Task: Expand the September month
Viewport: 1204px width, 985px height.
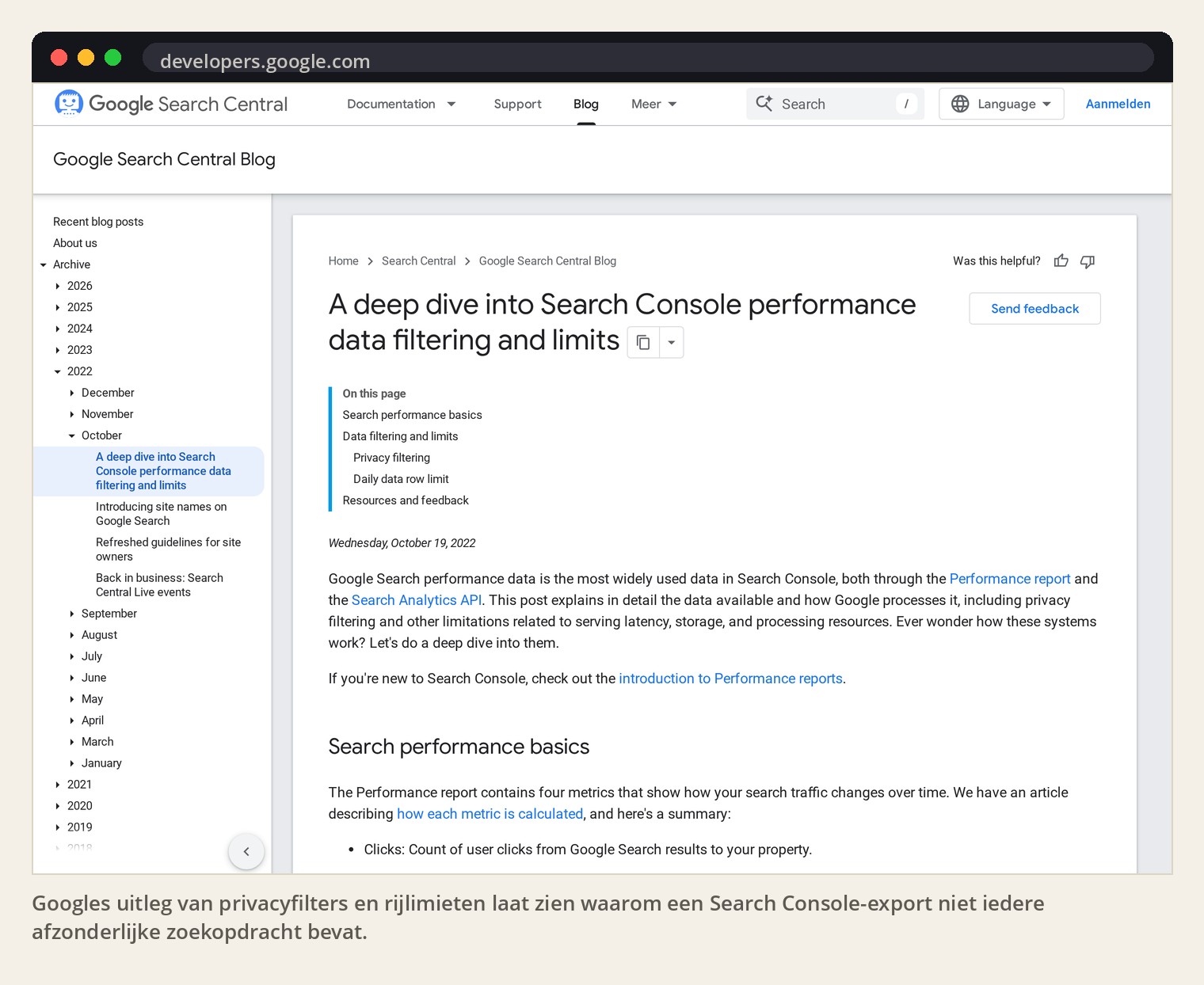Action: pyautogui.click(x=72, y=614)
